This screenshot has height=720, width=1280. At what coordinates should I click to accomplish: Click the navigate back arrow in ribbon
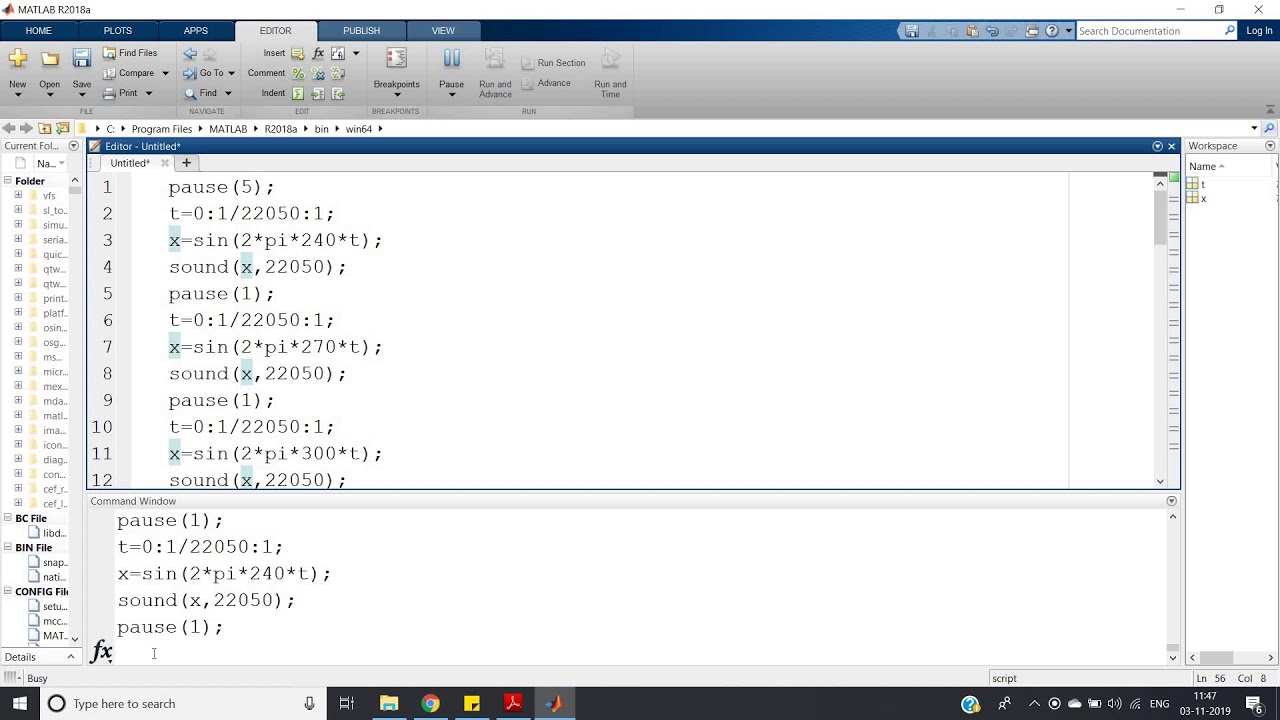(190, 54)
